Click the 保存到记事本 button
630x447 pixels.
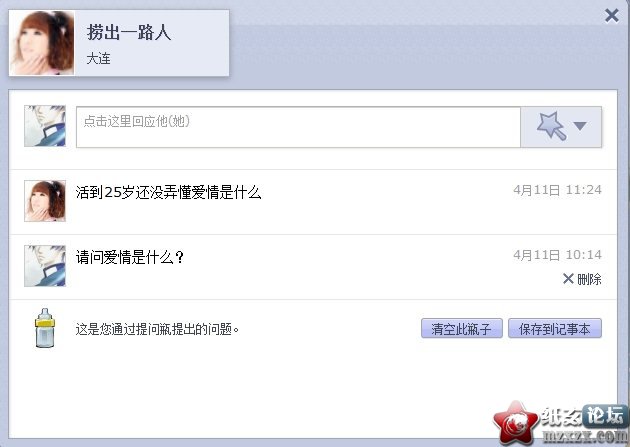click(554, 329)
